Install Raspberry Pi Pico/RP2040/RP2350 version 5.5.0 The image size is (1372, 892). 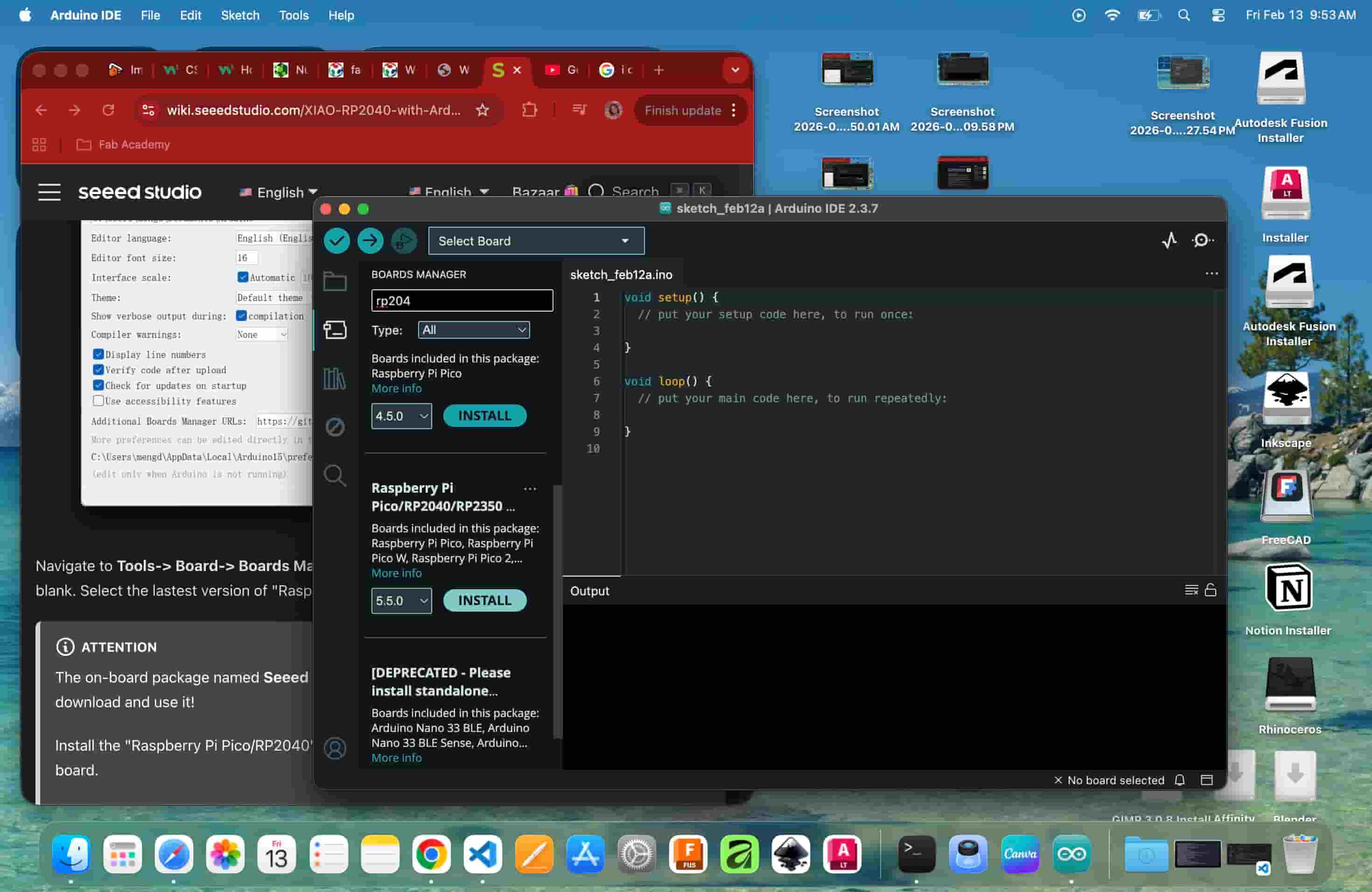484,600
